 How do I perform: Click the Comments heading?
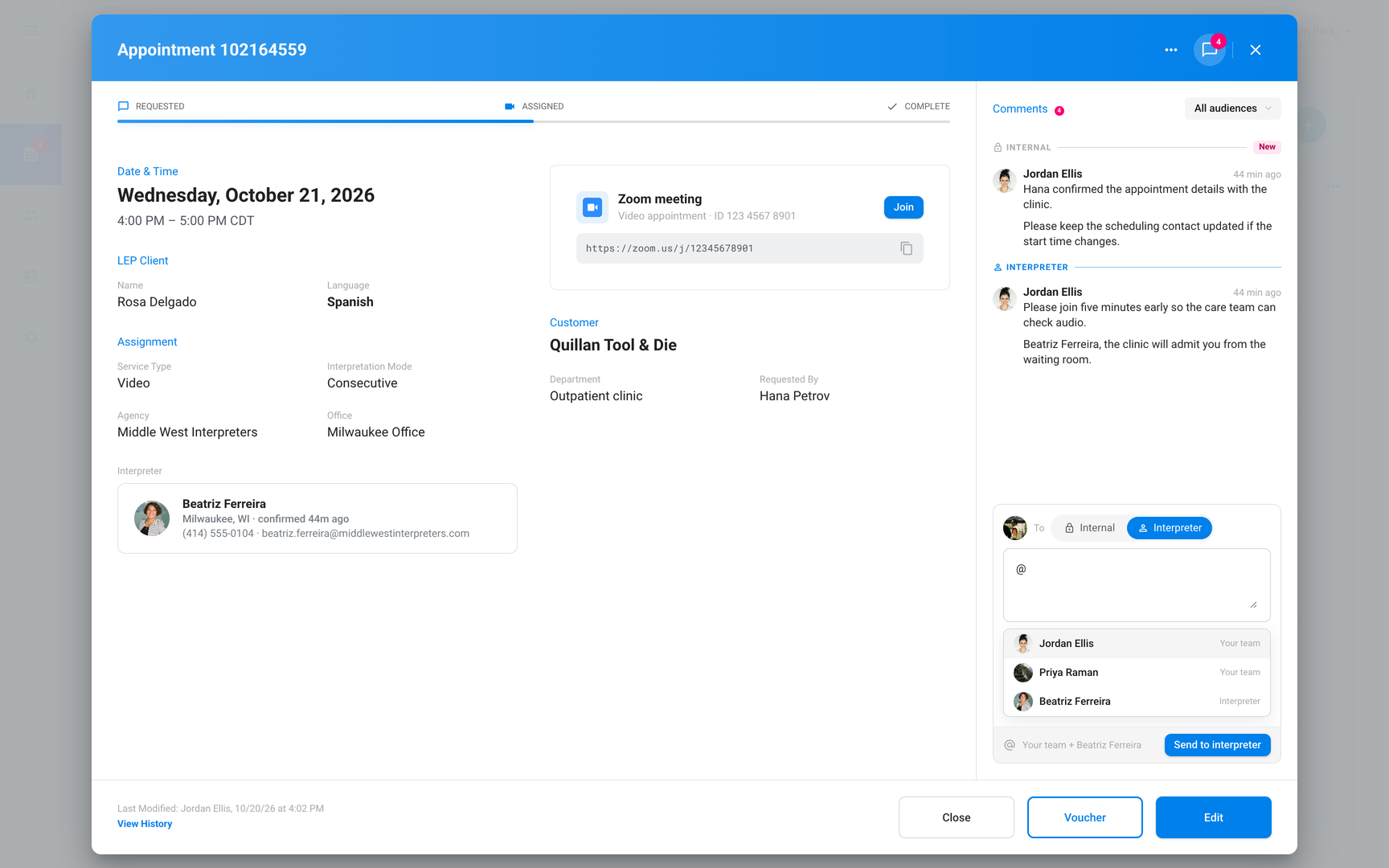(x=1019, y=108)
